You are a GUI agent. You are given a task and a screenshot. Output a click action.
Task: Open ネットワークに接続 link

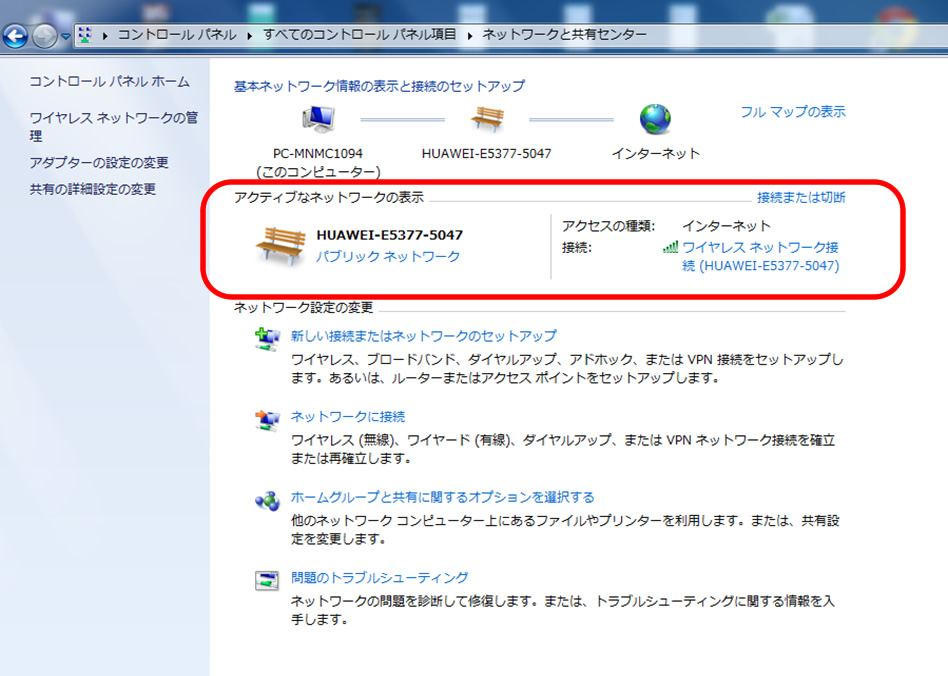pos(348,417)
